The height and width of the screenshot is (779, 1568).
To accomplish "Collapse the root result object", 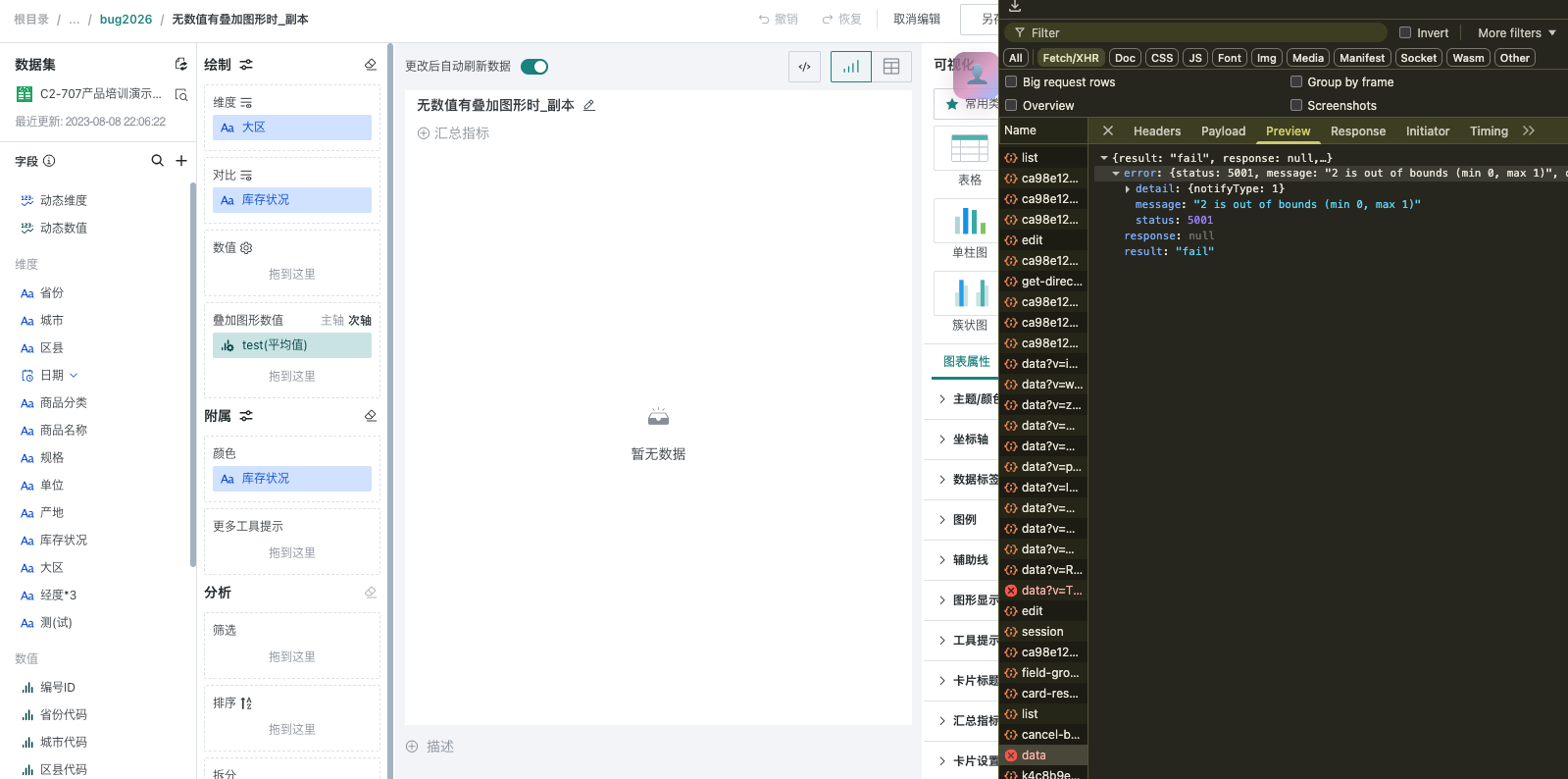I will [x=1104, y=158].
